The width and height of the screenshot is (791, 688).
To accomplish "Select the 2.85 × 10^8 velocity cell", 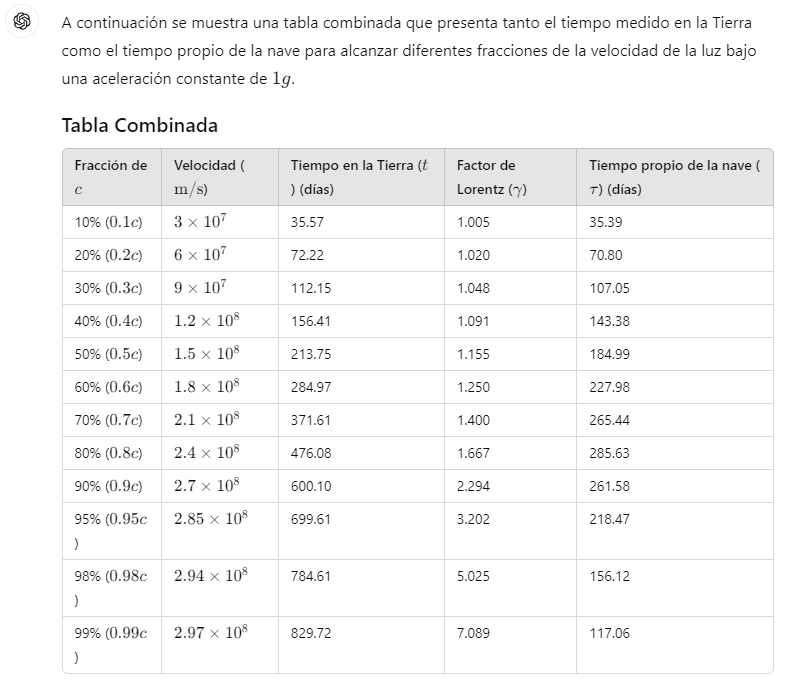I will pos(220,531).
